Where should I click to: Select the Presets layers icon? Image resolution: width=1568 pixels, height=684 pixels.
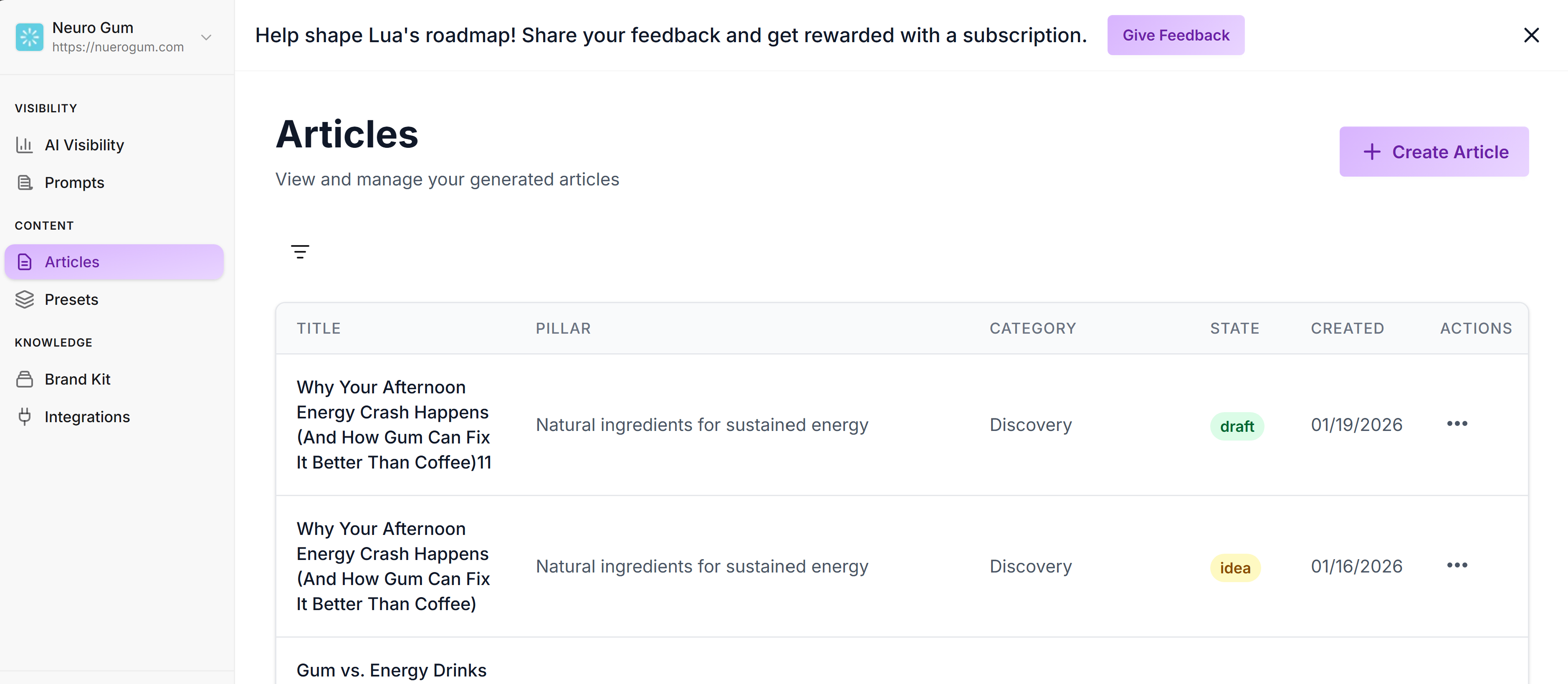(x=24, y=299)
